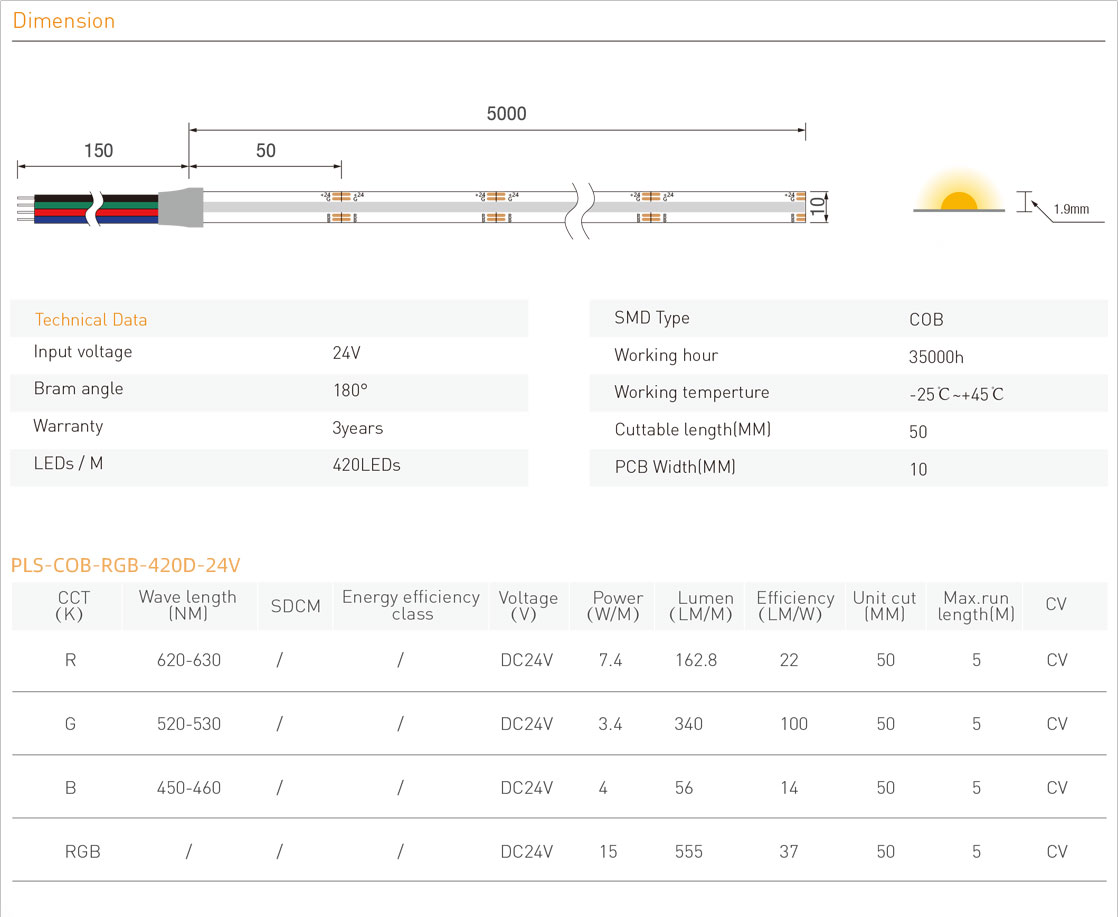Viewport: 1118px width, 917px height.
Task: Click the Technical Data header
Action: pyautogui.click(x=91, y=320)
